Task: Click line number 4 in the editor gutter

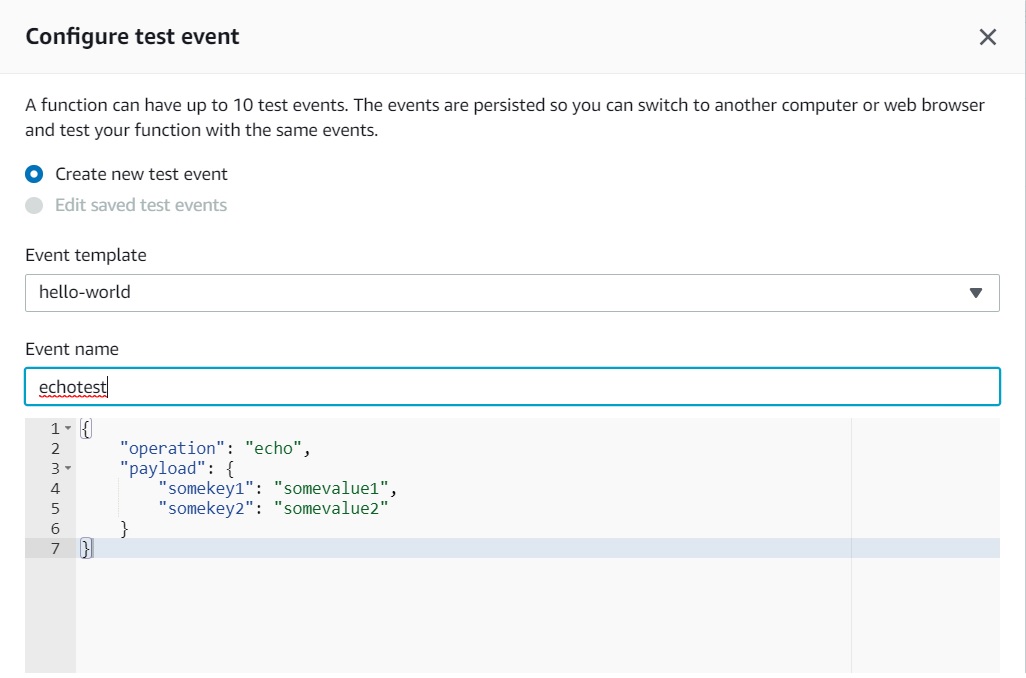Action: point(55,489)
